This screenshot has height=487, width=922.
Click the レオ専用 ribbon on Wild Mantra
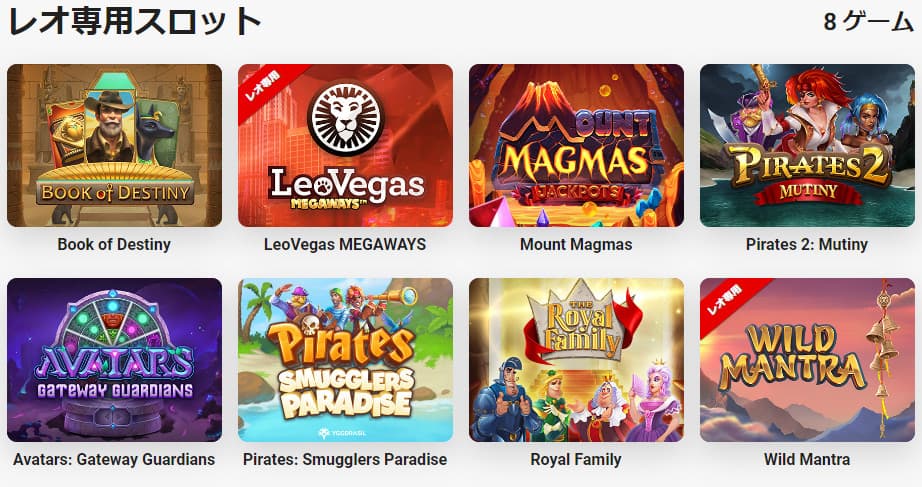724,301
